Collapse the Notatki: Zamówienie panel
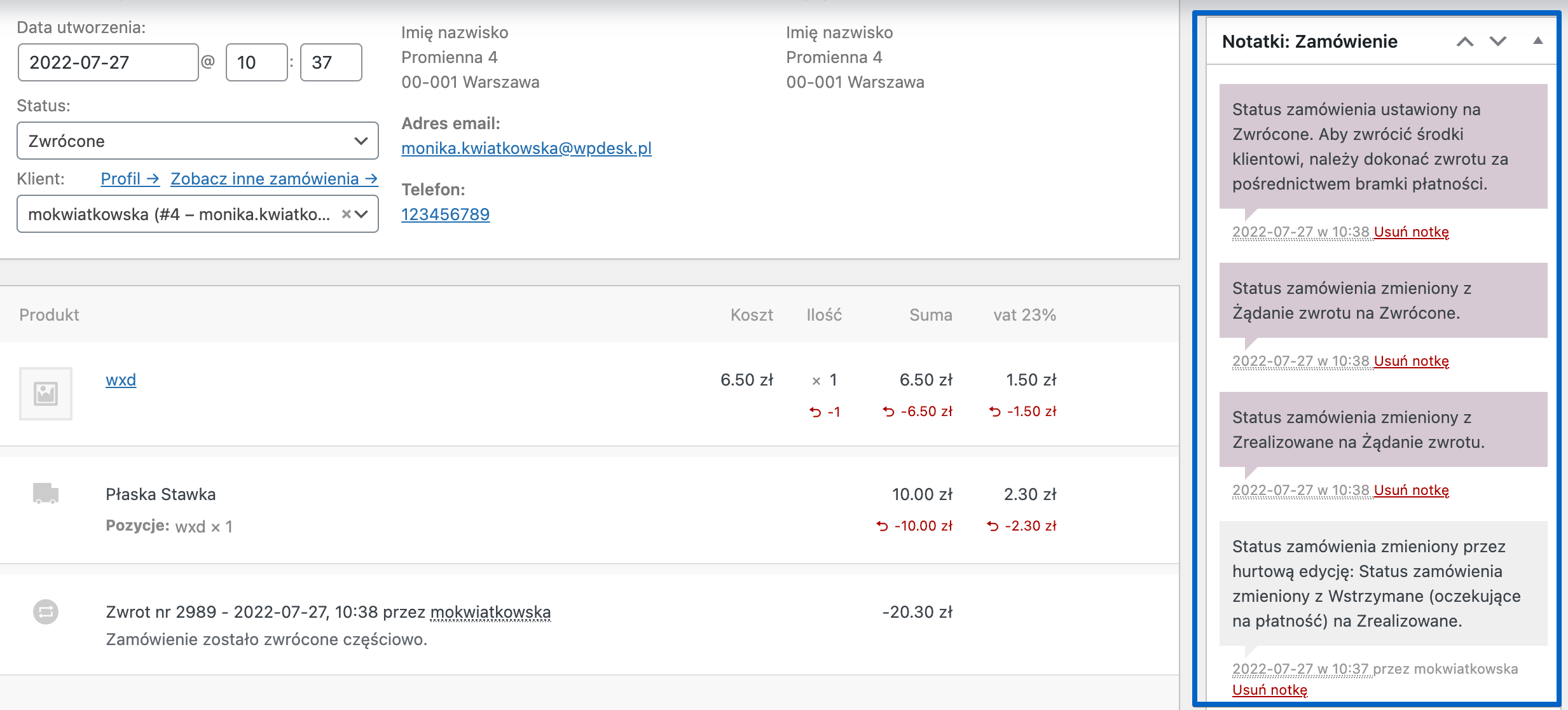The image size is (1568, 710). pos(1537,41)
